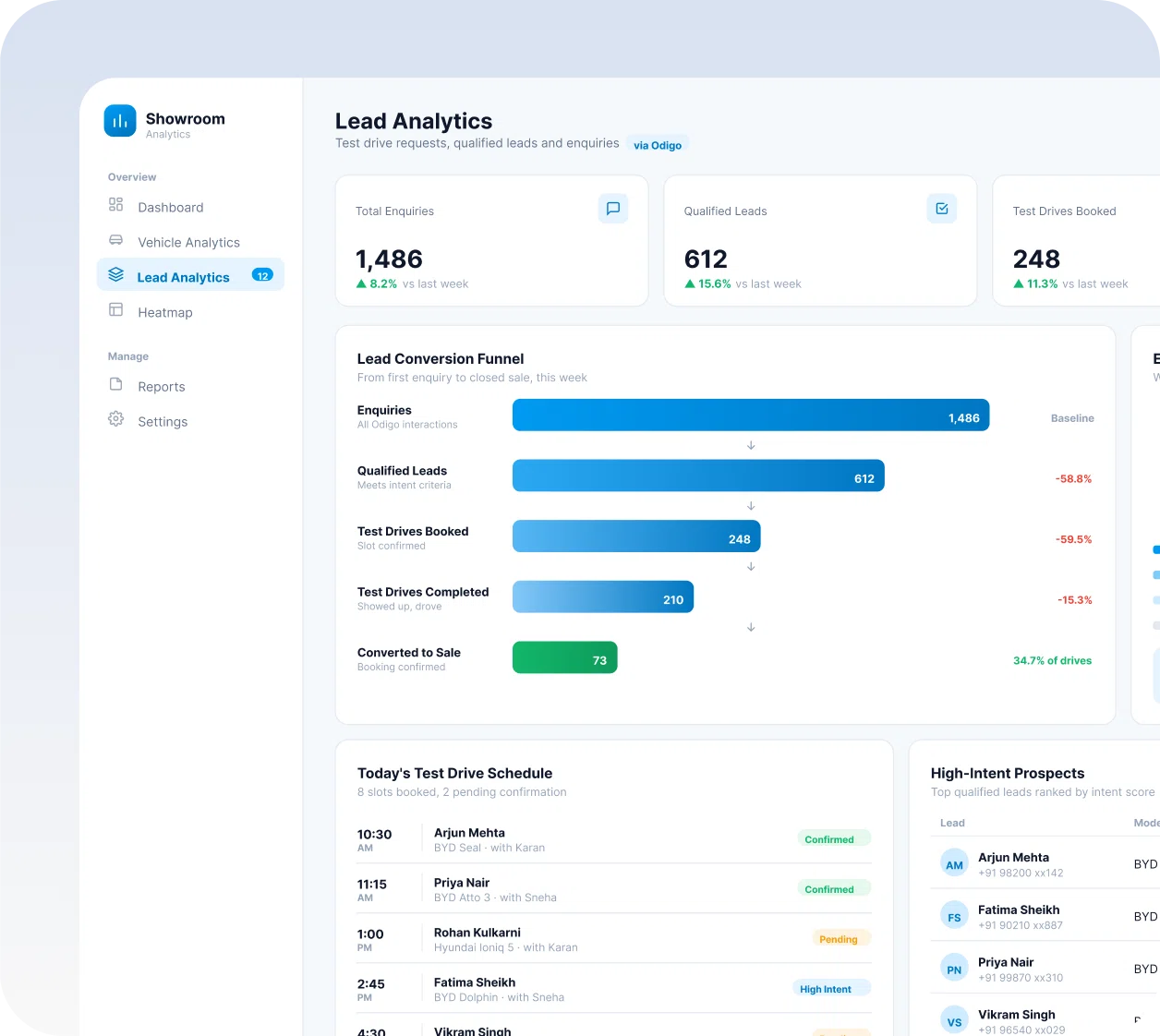Image resolution: width=1160 pixels, height=1036 pixels.
Task: Click the PN avatar for Priya Nair
Action: click(954, 970)
